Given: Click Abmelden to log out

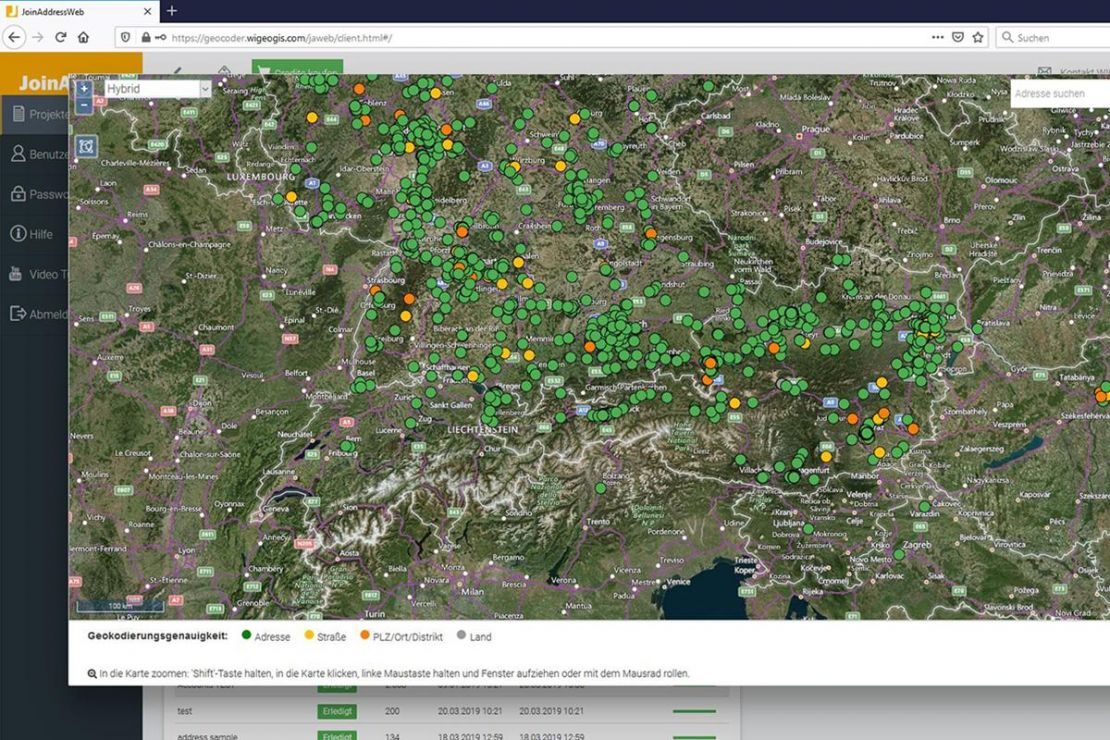Looking at the screenshot, I should coord(35,314).
